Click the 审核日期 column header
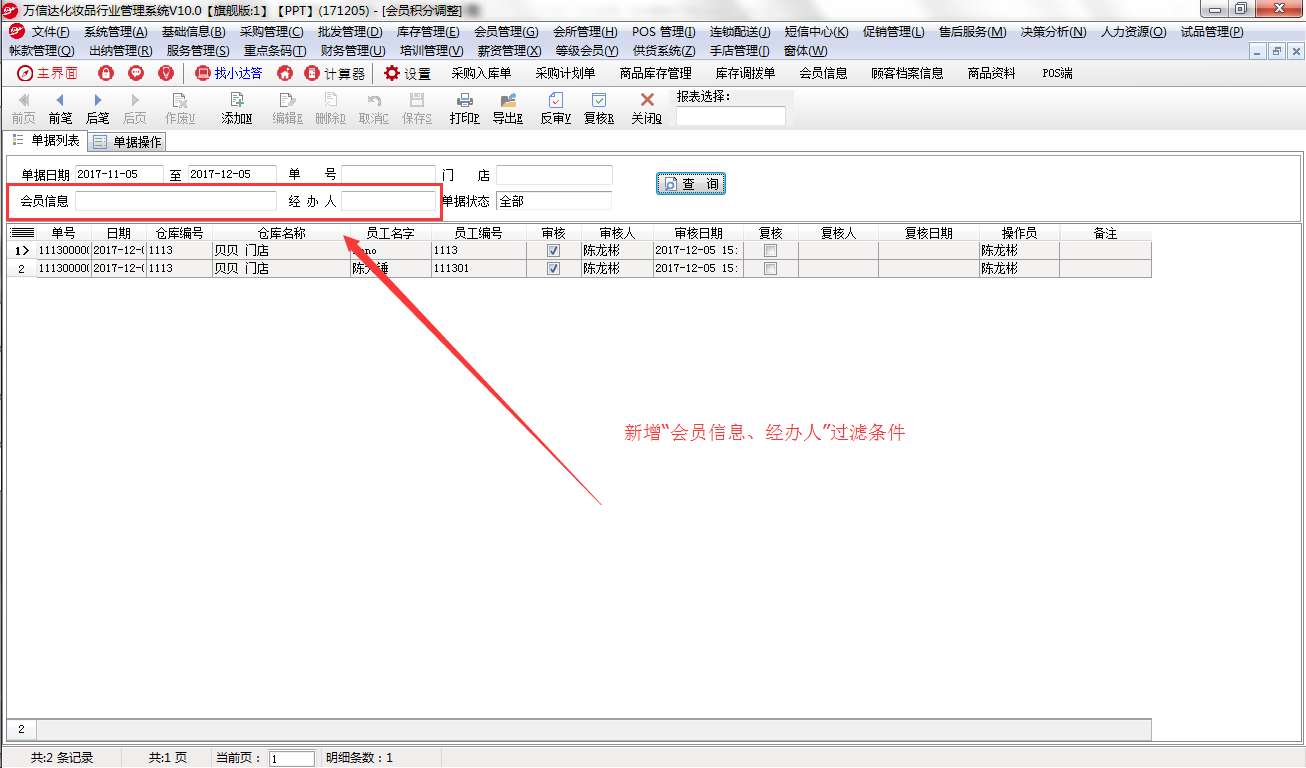This screenshot has height=768, width=1306. pos(698,233)
